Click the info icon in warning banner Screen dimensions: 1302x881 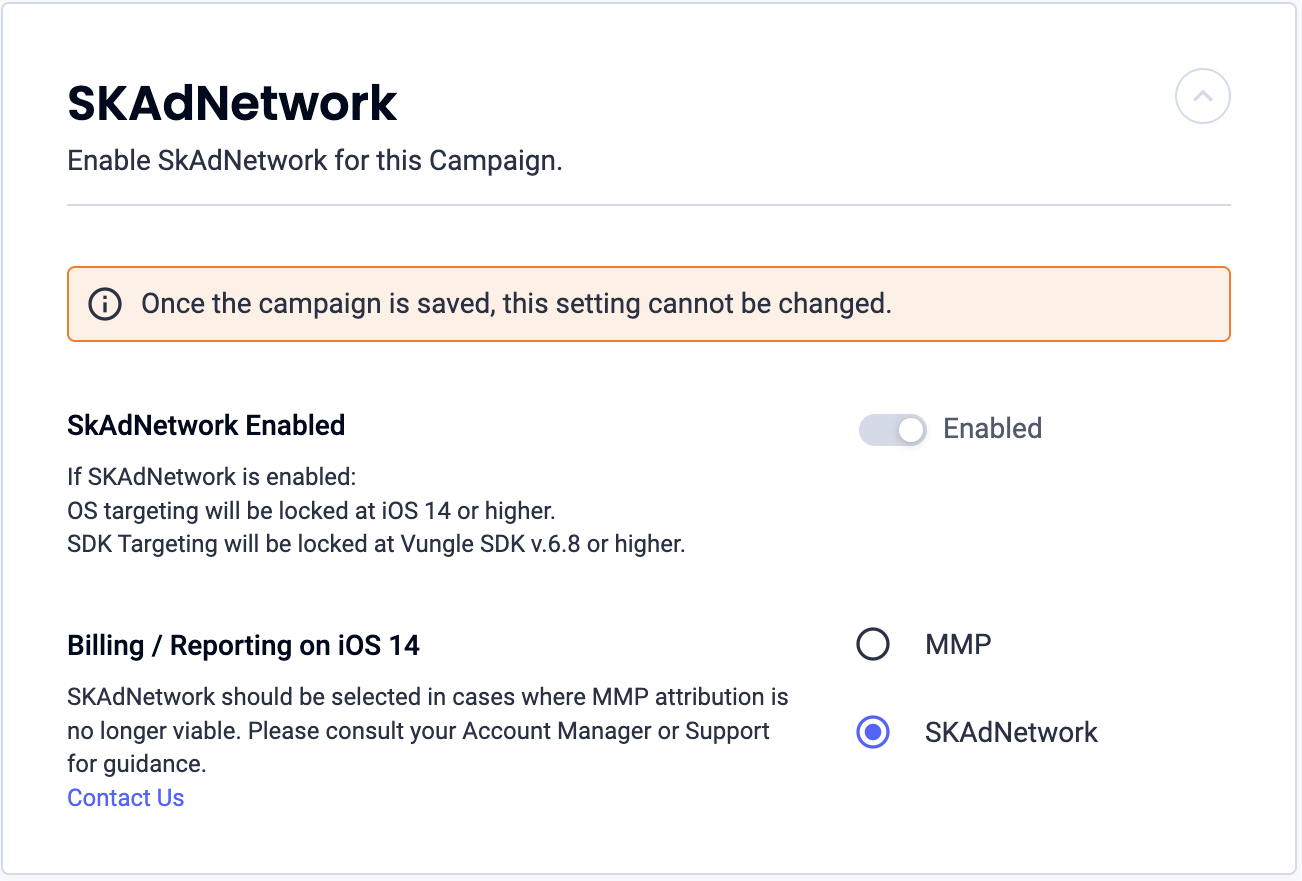(105, 304)
